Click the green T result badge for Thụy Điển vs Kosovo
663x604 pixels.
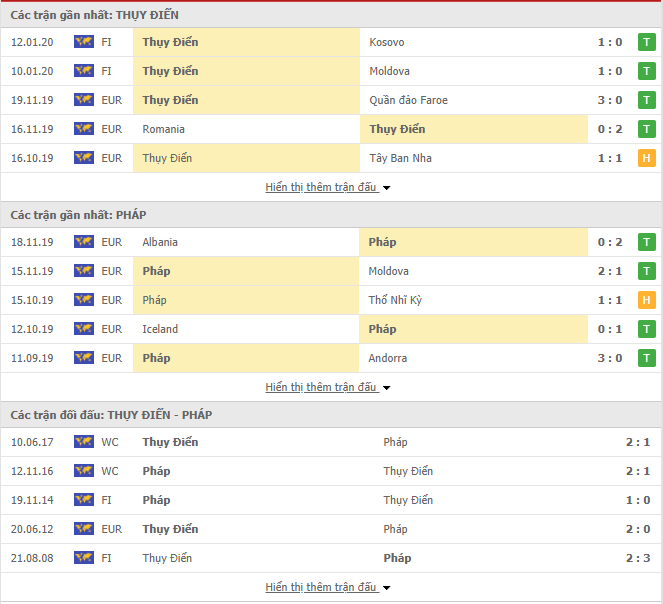(647, 42)
